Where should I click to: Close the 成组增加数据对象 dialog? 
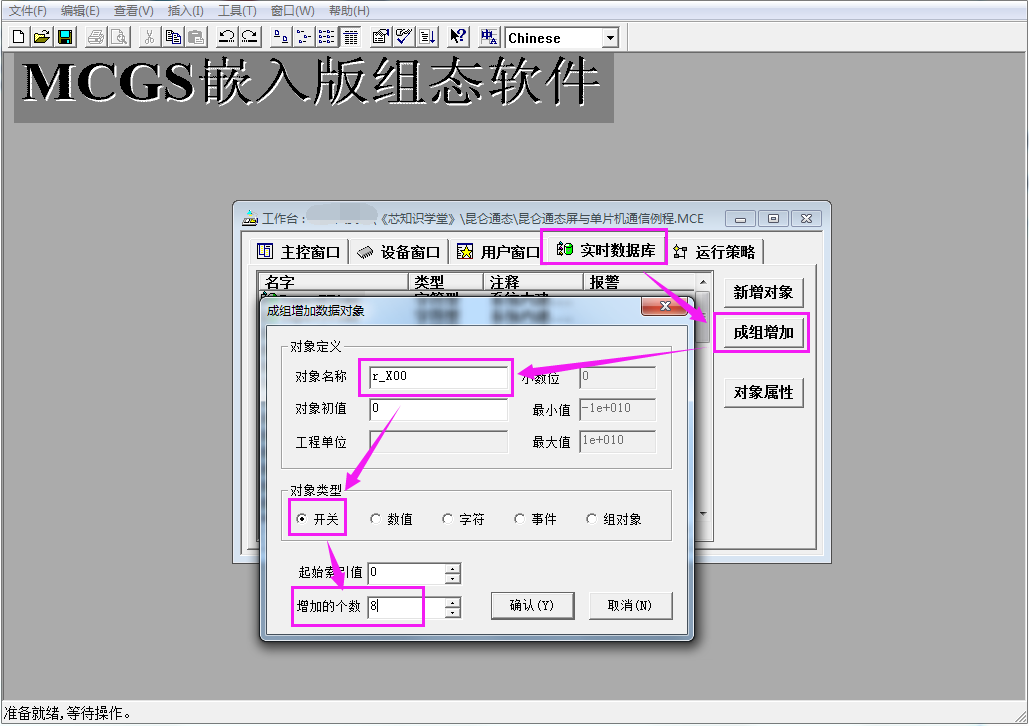tap(664, 306)
